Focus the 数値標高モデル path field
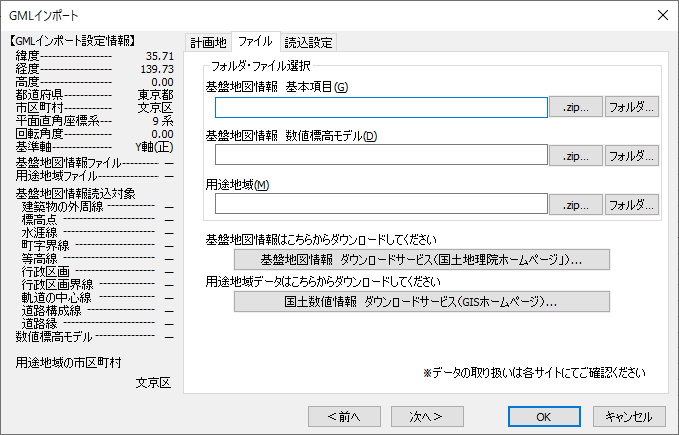 pyautogui.click(x=381, y=155)
